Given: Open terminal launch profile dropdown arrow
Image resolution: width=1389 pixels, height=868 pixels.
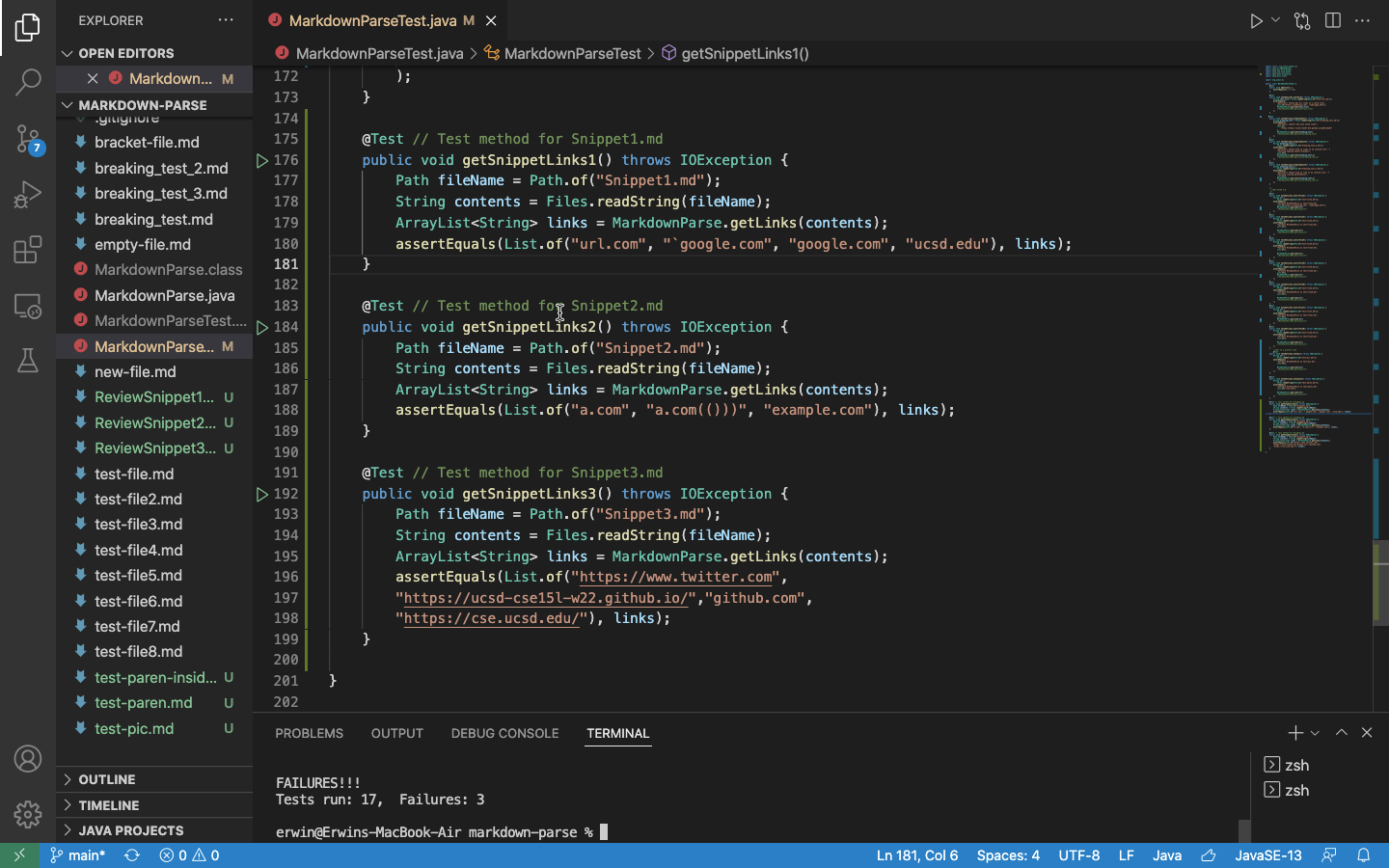Looking at the screenshot, I should pos(1315,733).
